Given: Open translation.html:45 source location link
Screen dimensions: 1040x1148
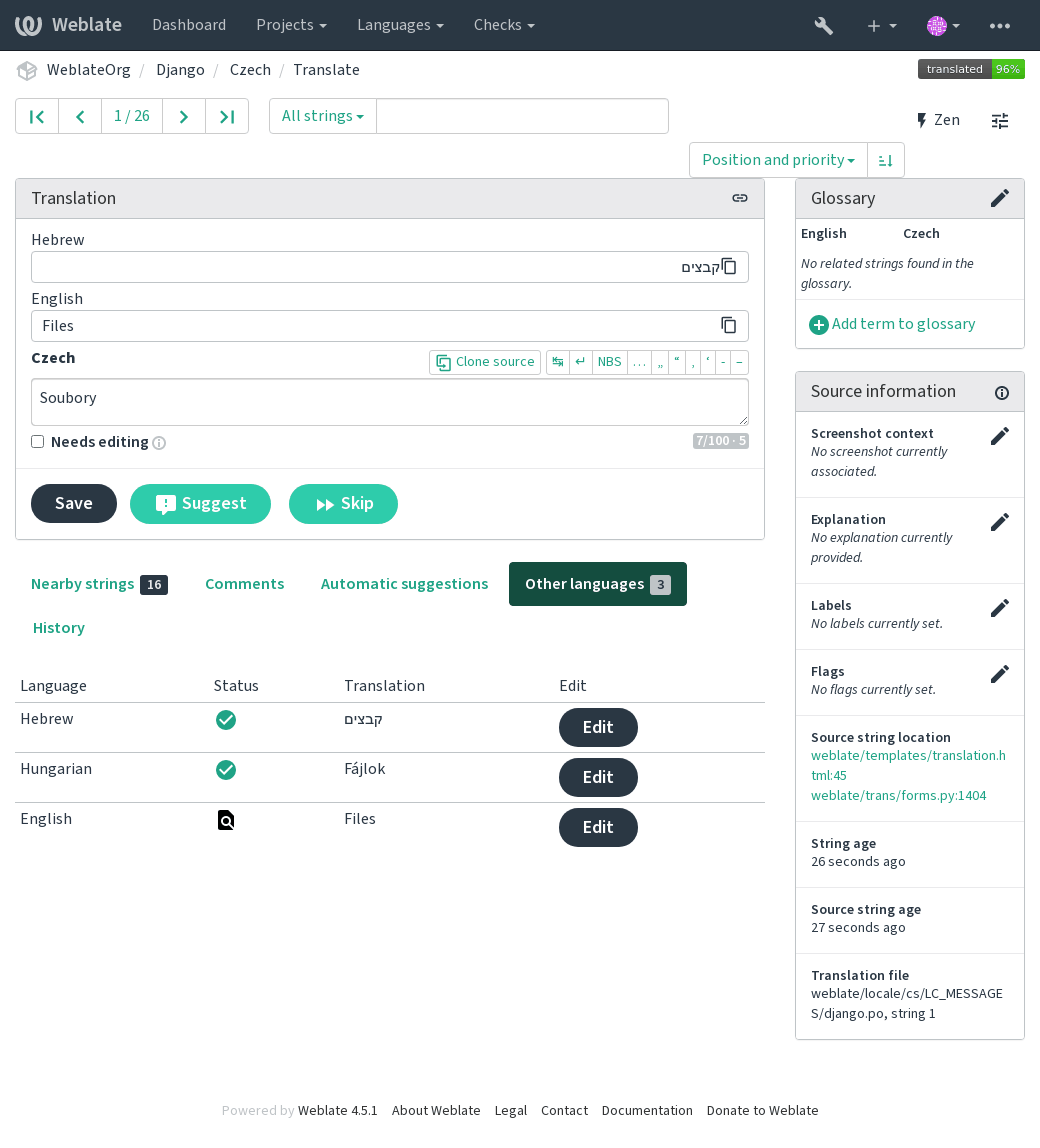Looking at the screenshot, I should [908, 765].
